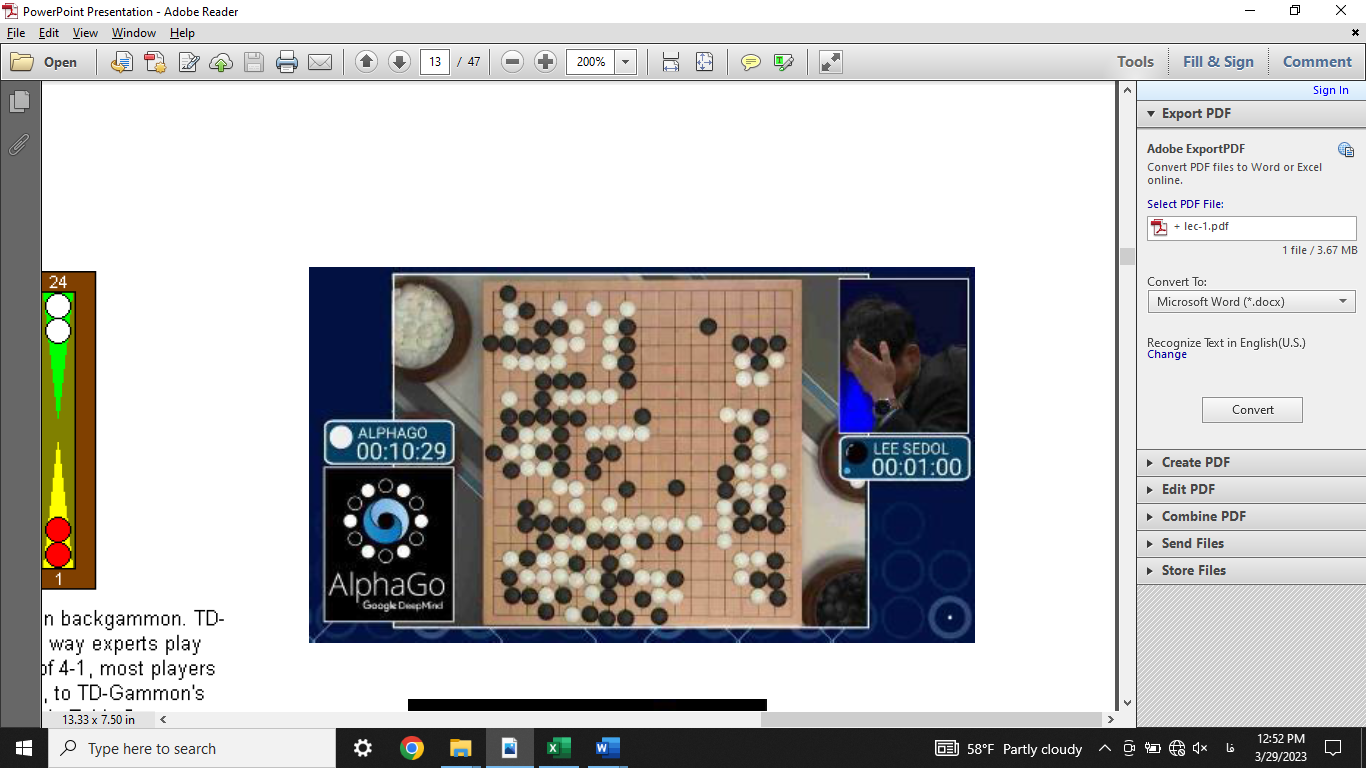Click the vertical scrollbar up arrow

pyautogui.click(x=1127, y=92)
